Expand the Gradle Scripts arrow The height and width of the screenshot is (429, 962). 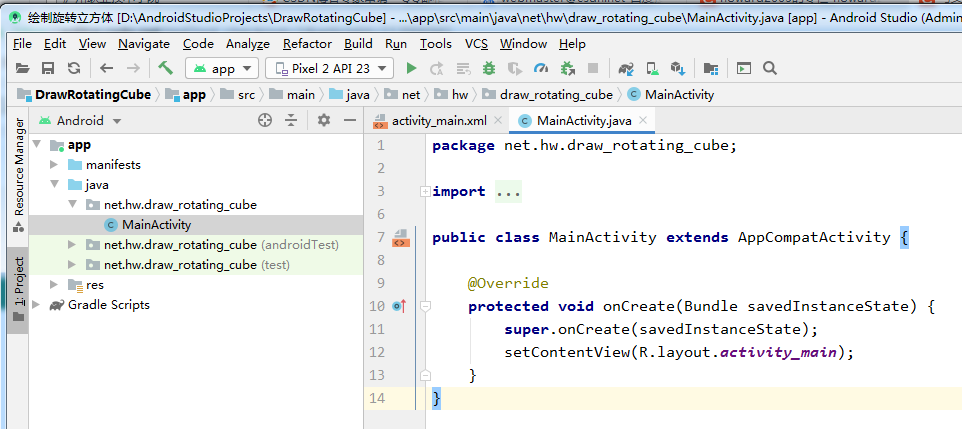click(36, 304)
